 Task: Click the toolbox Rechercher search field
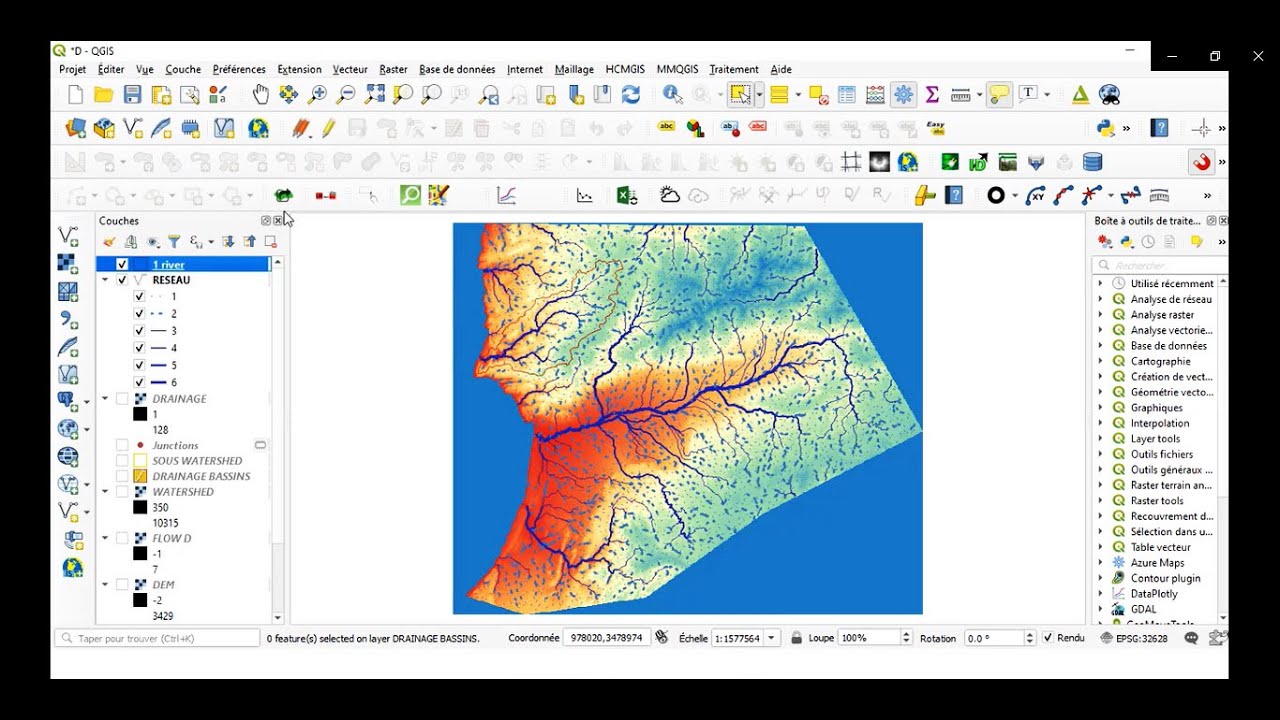point(1160,266)
